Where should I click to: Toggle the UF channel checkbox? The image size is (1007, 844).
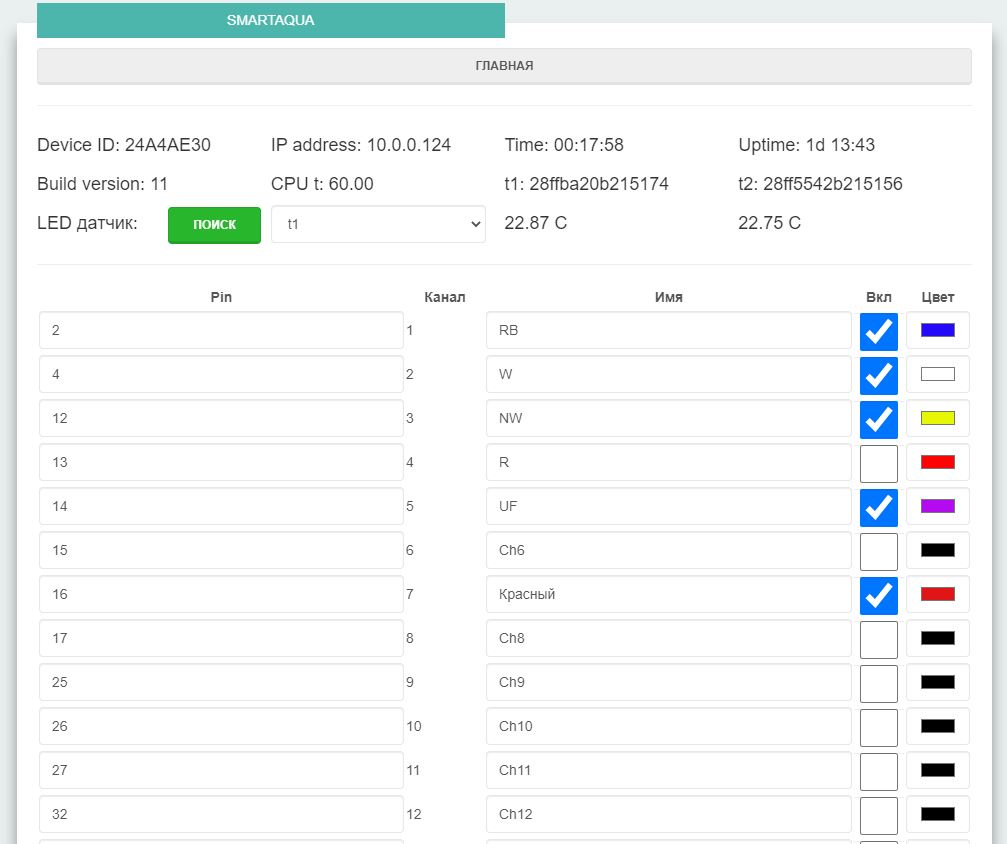(878, 507)
